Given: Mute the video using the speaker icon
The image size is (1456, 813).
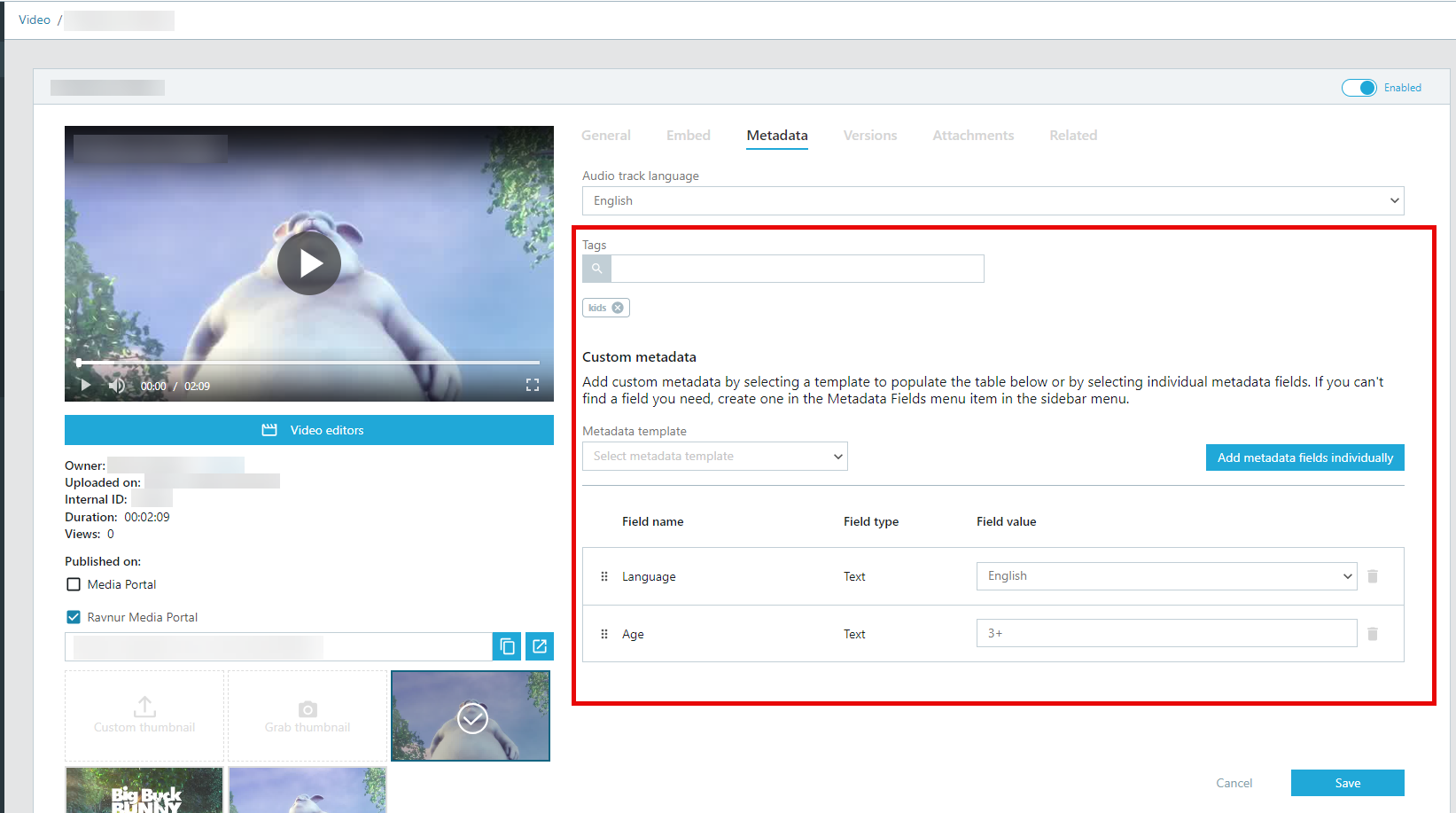Looking at the screenshot, I should point(117,386).
